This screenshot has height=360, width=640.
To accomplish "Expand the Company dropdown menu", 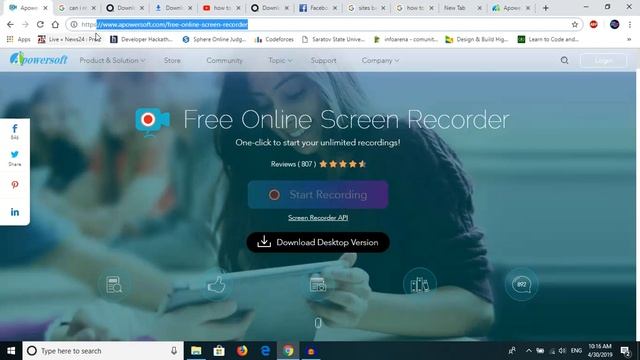I will 380,60.
